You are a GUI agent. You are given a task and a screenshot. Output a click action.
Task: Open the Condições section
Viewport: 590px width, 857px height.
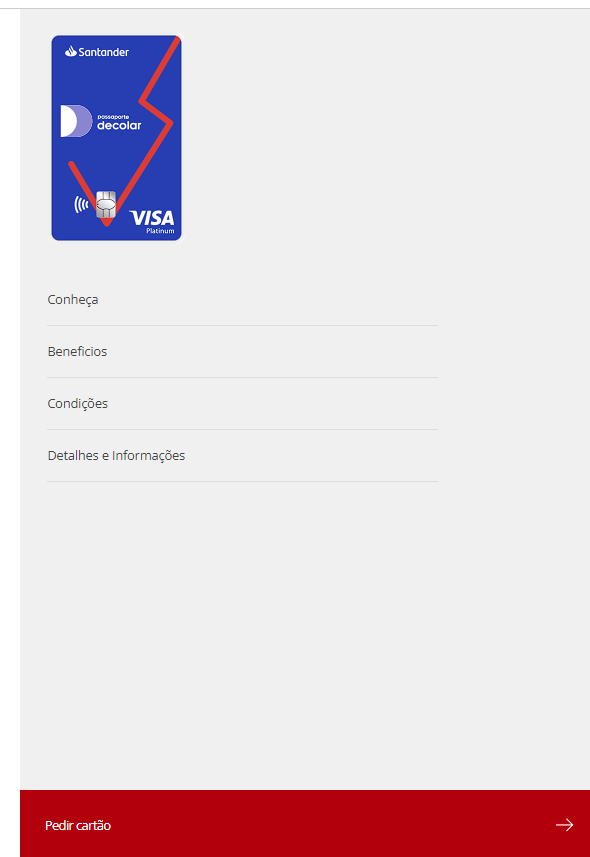(242, 403)
